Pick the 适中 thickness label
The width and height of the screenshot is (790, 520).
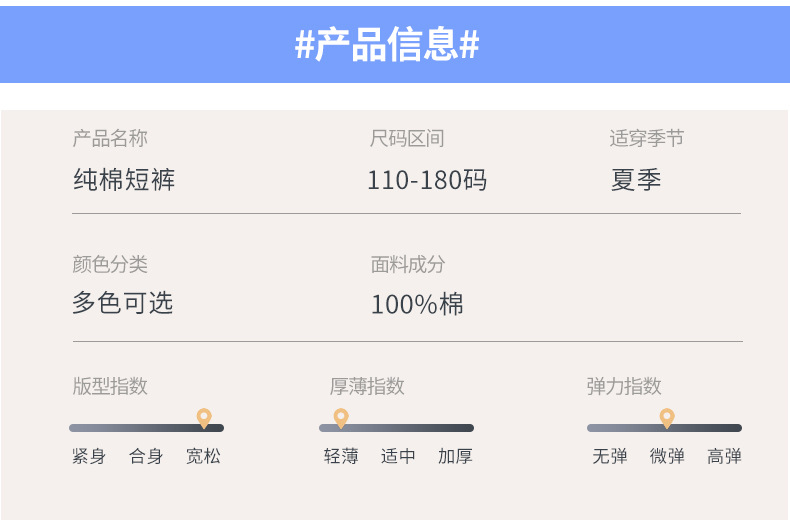click(398, 456)
